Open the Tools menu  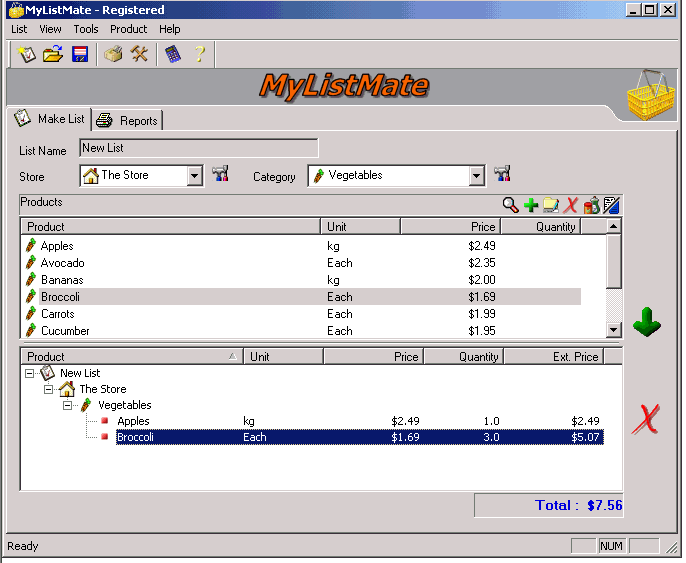(x=86, y=29)
